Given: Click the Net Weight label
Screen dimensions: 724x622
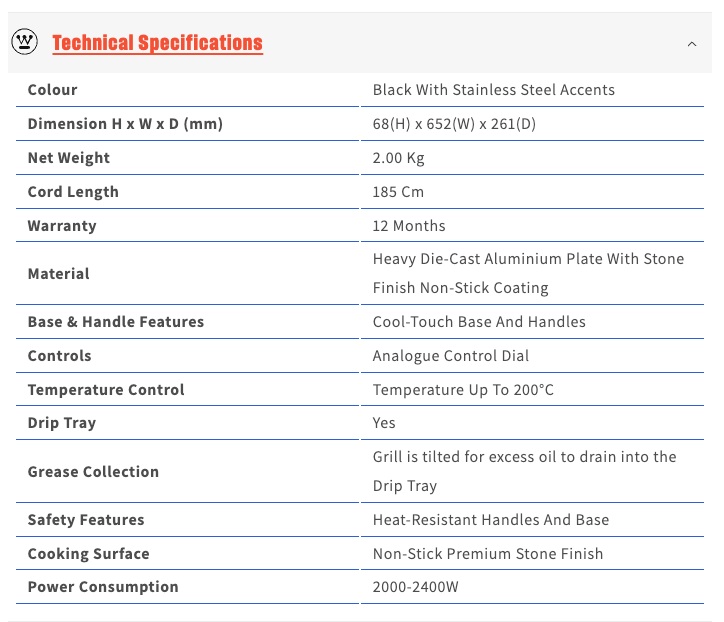Looking at the screenshot, I should [x=69, y=158].
